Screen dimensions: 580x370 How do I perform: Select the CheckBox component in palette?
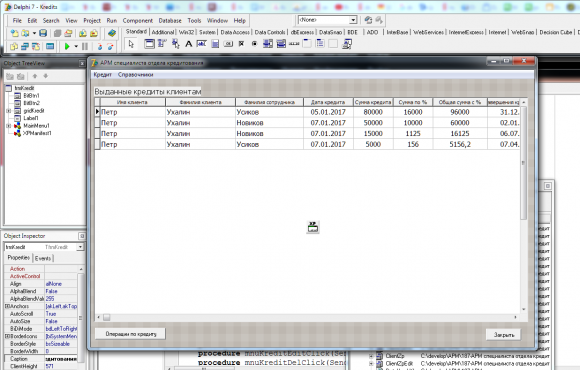pyautogui.click(x=241, y=44)
